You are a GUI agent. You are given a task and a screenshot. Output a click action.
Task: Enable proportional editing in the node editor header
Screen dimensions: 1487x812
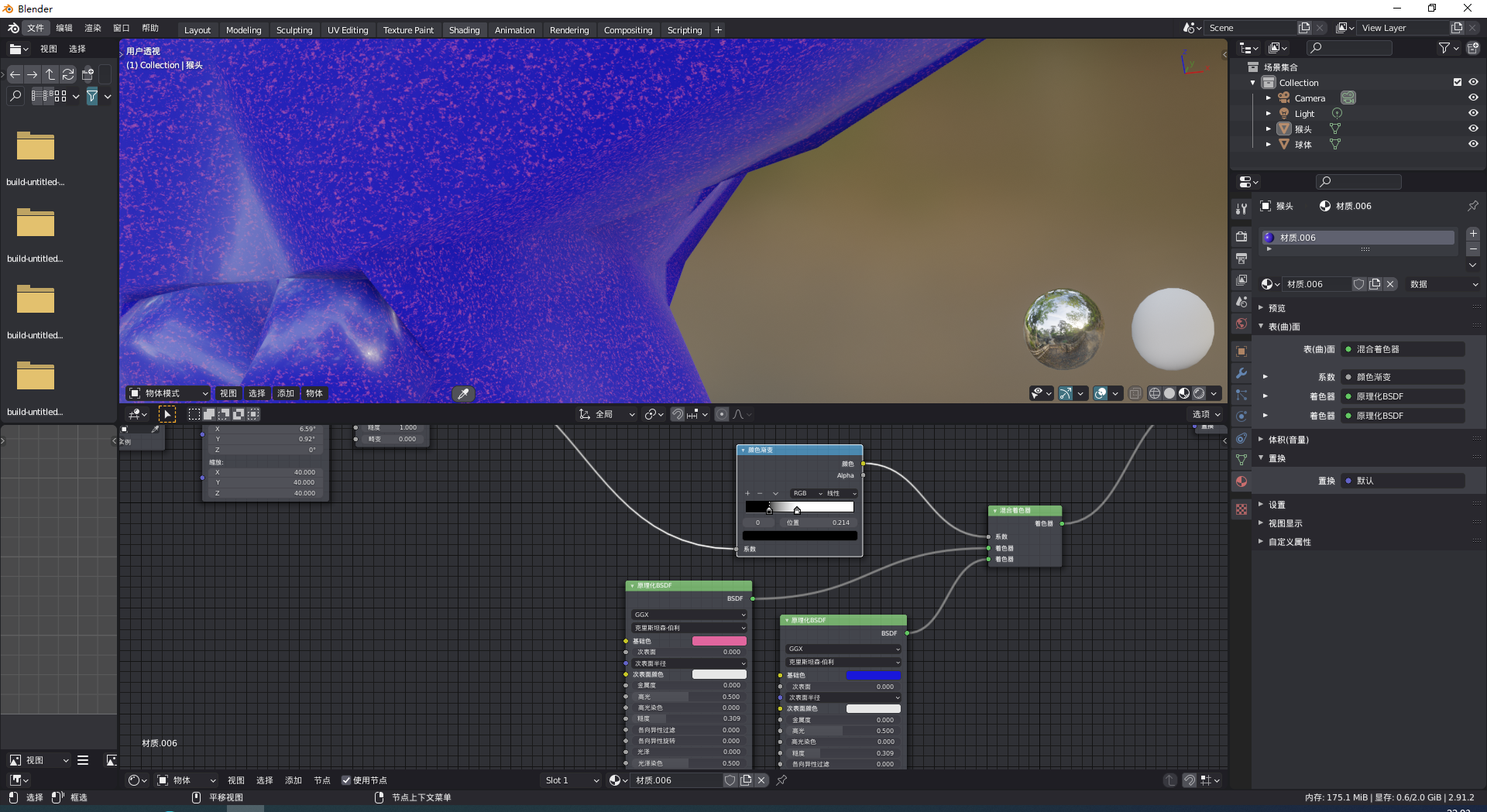(721, 414)
